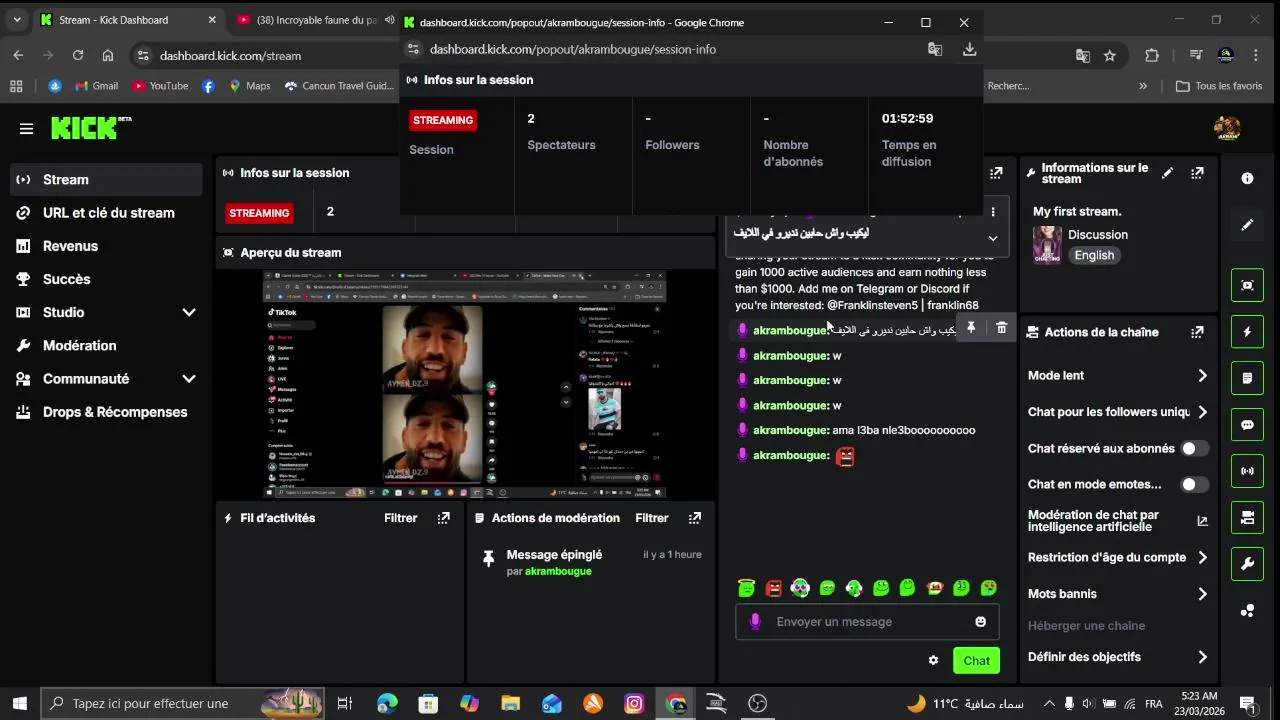Open Mots bannis arrow

[x=1202, y=594]
